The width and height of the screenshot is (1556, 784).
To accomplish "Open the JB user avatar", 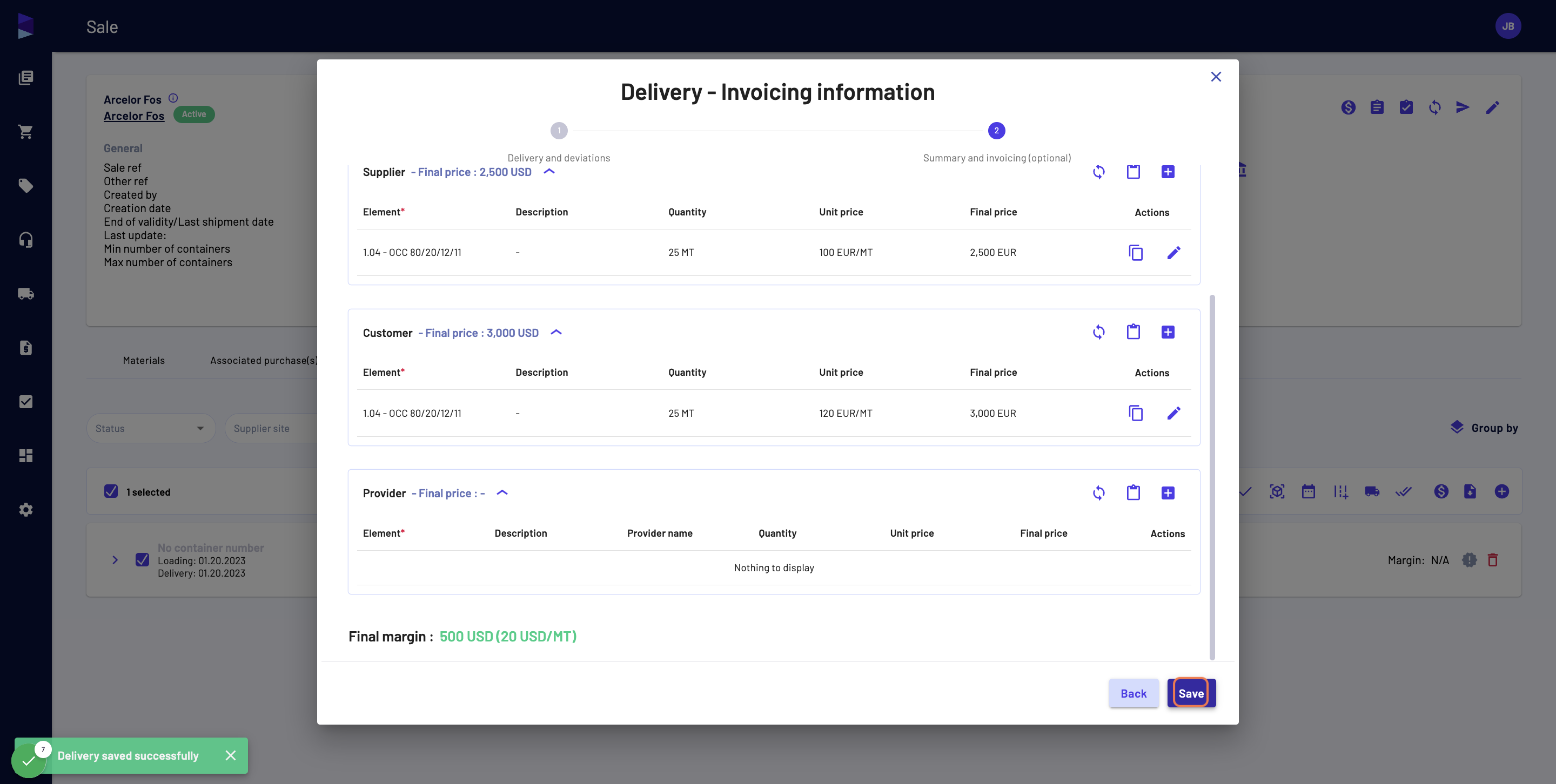I will click(1508, 26).
